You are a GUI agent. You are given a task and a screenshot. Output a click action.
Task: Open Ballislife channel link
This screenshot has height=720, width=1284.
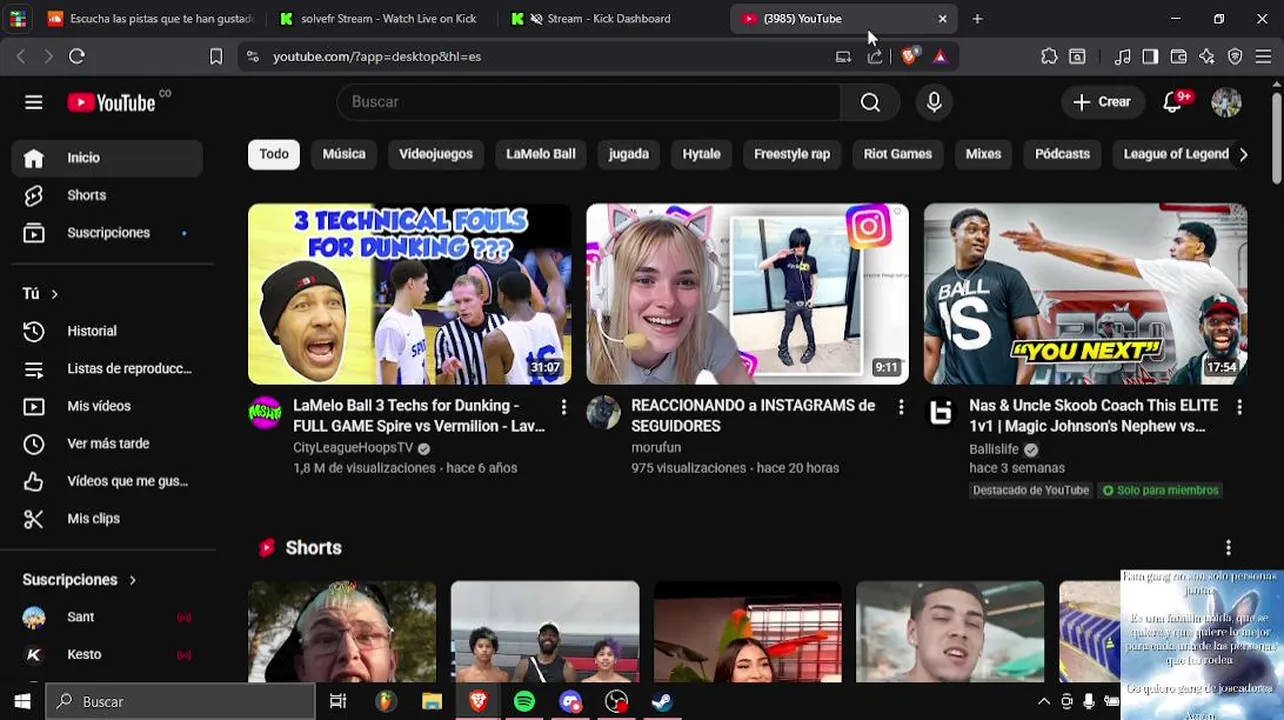coord(994,449)
